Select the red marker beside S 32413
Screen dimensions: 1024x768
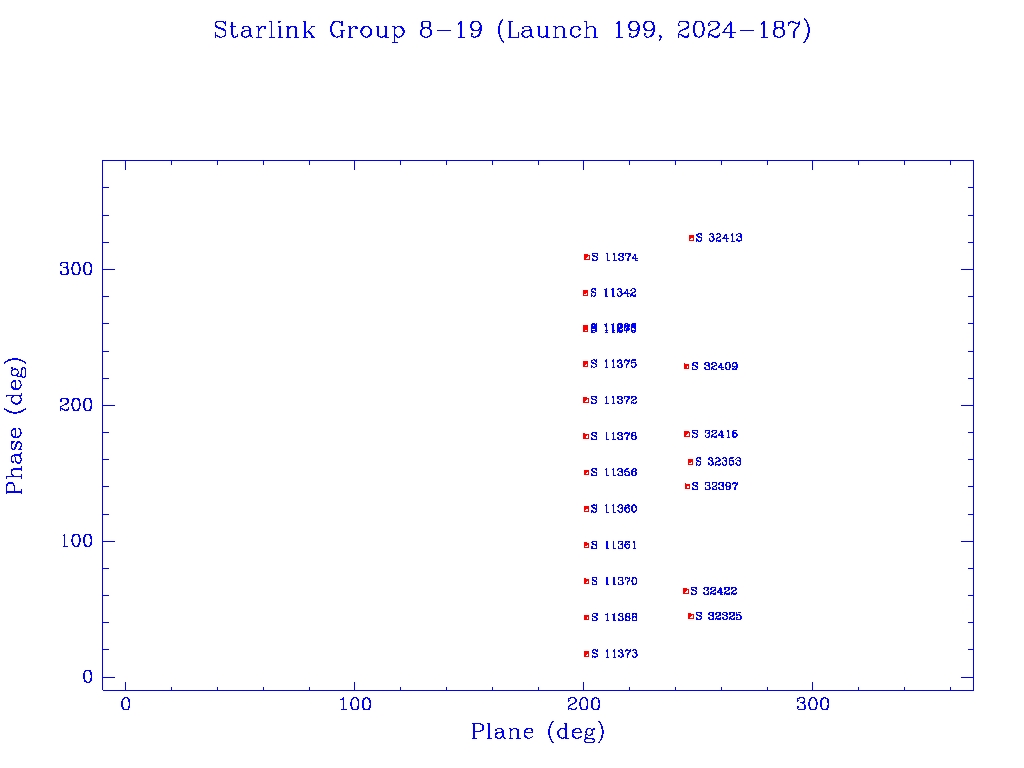click(692, 238)
